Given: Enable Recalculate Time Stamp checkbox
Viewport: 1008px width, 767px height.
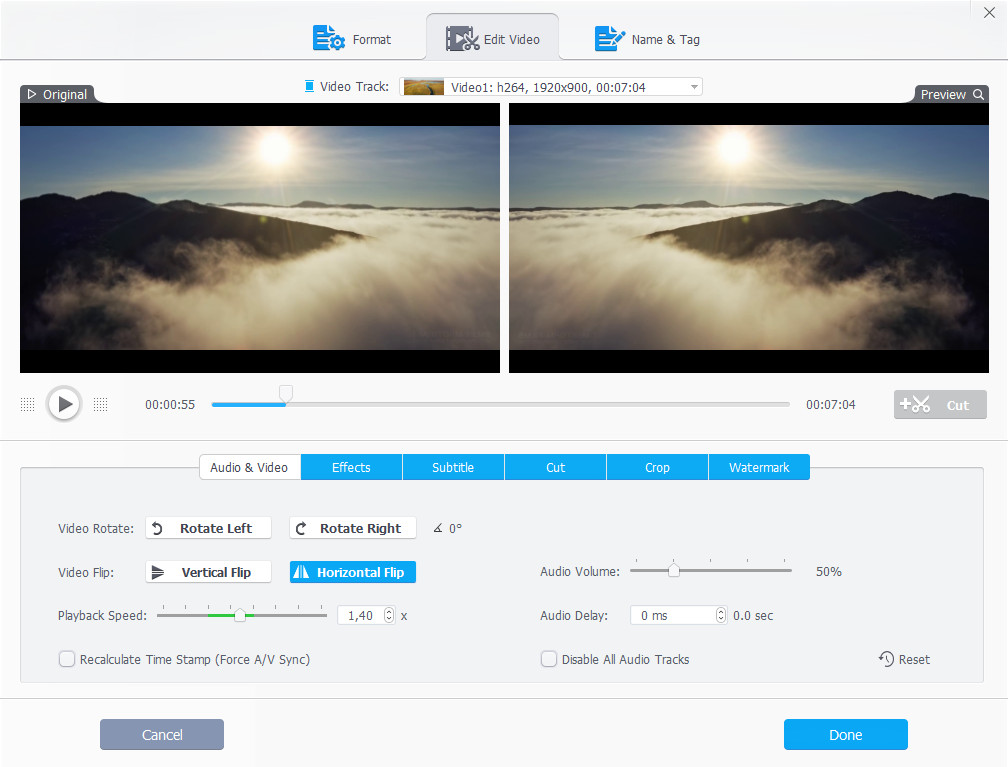Looking at the screenshot, I should pyautogui.click(x=67, y=659).
